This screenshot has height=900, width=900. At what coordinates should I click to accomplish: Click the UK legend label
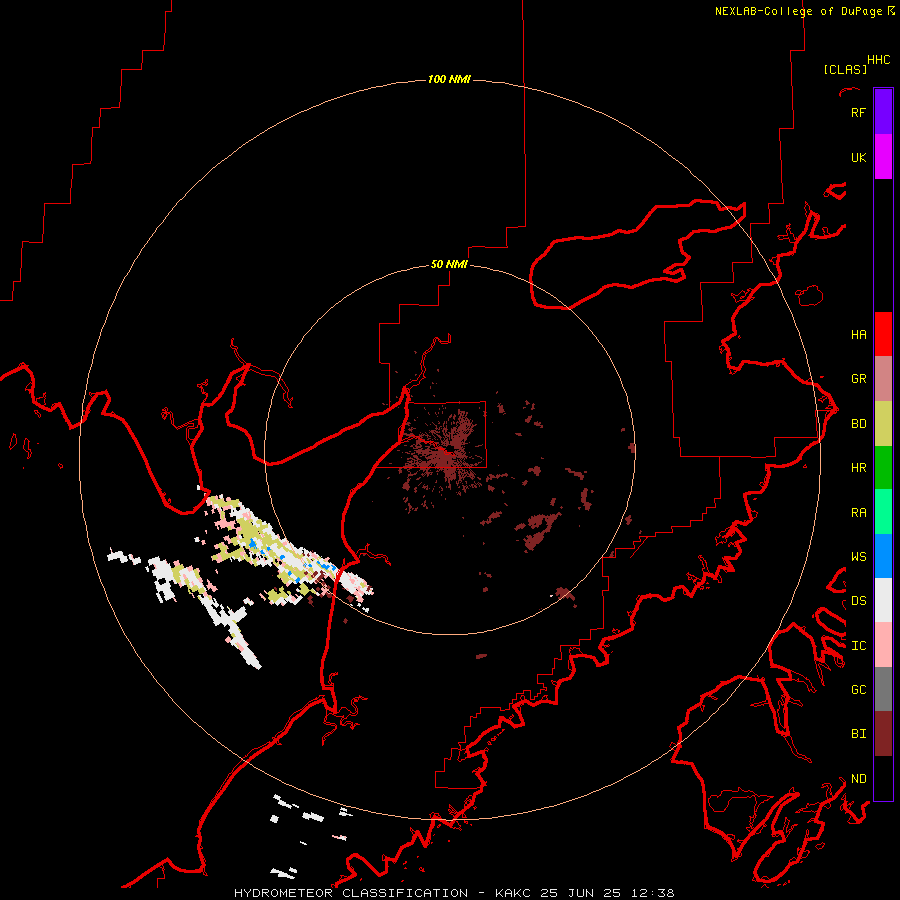[858, 158]
